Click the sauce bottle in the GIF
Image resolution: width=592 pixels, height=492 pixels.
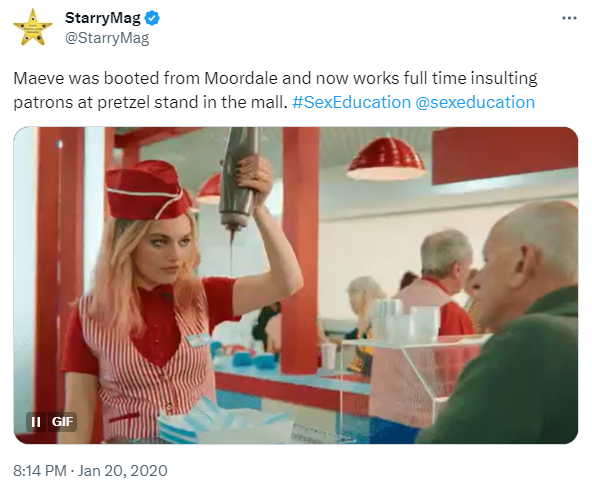tap(239, 179)
